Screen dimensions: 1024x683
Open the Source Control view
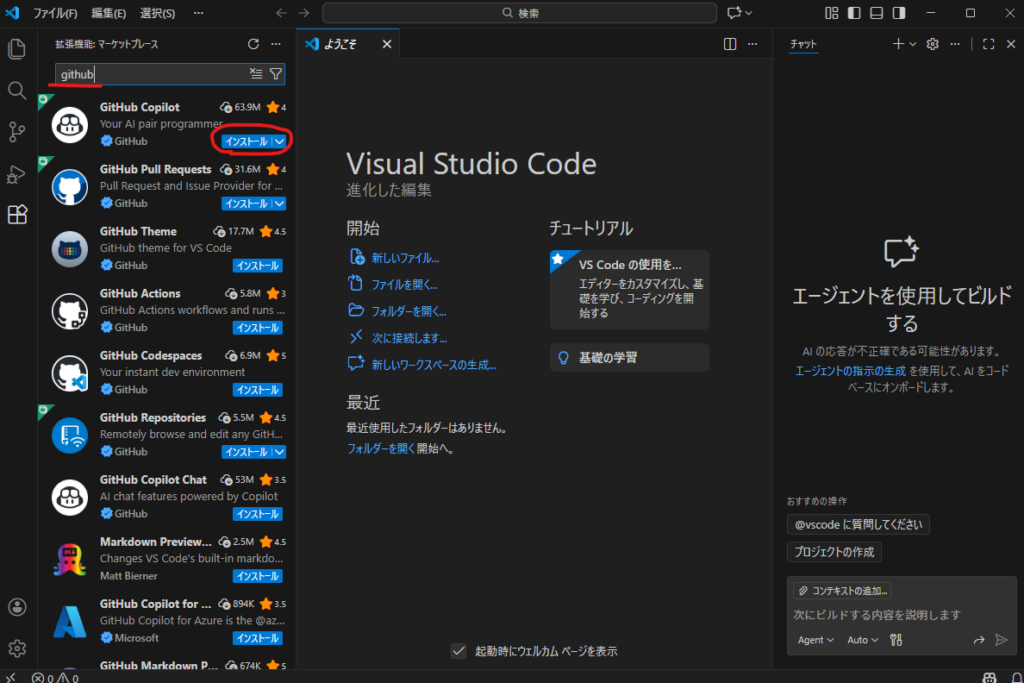point(16,131)
